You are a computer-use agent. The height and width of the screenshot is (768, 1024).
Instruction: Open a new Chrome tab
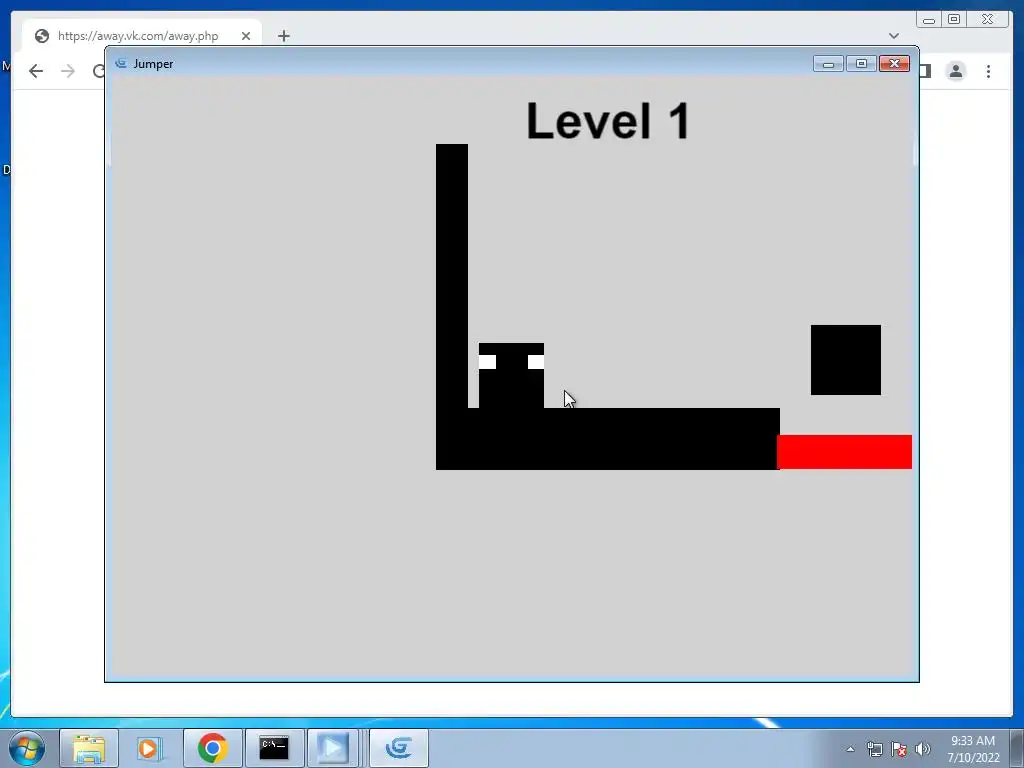coord(283,36)
